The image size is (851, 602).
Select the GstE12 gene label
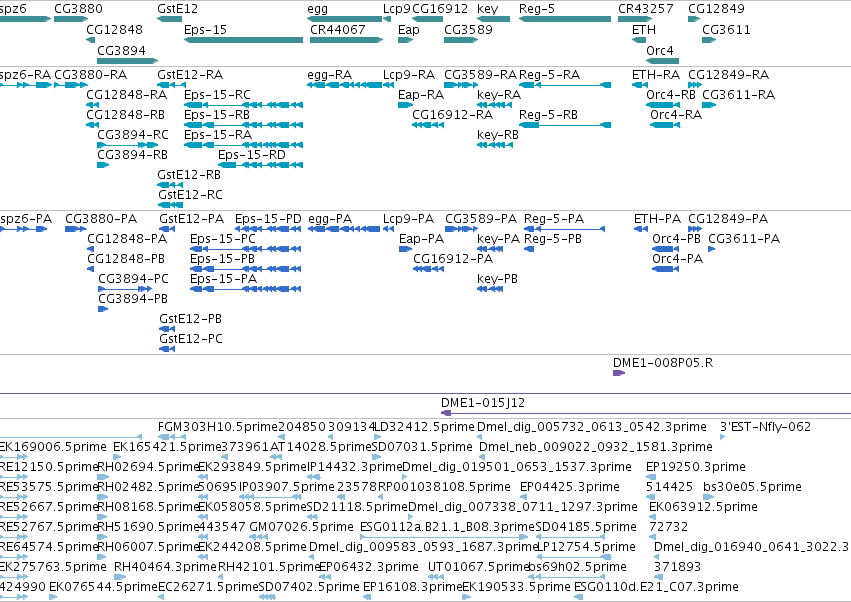coord(177,9)
